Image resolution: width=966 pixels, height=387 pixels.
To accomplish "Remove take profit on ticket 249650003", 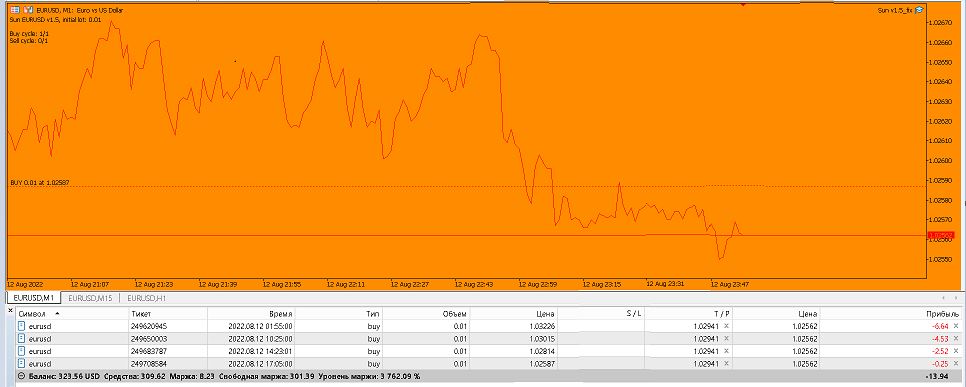I will click(726, 339).
